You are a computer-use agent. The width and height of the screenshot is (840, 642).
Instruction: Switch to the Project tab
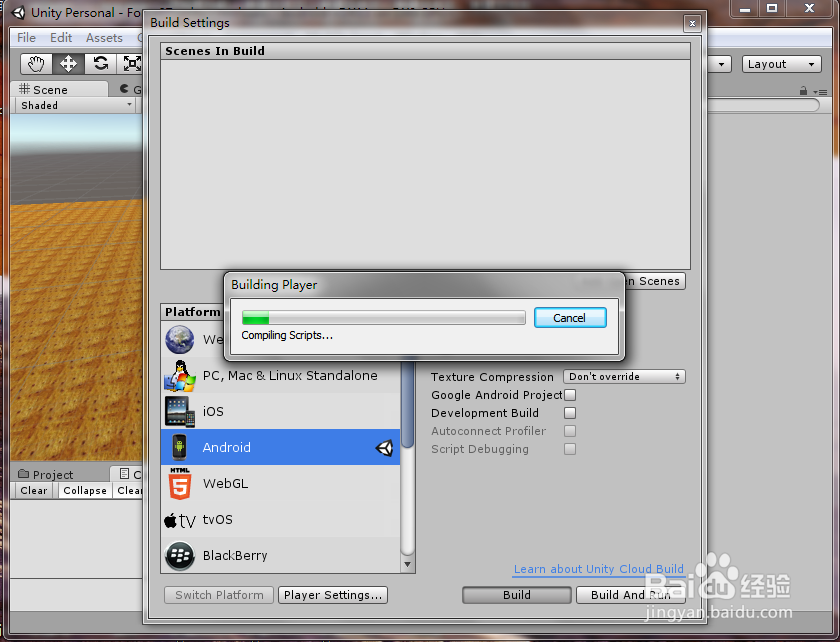[x=59, y=474]
